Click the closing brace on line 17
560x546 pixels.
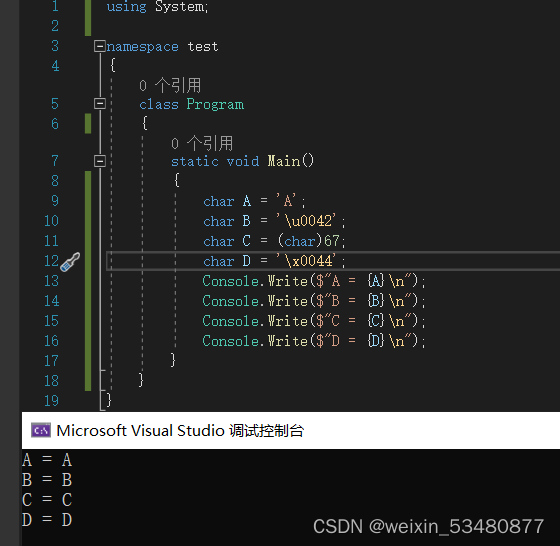[x=173, y=360]
